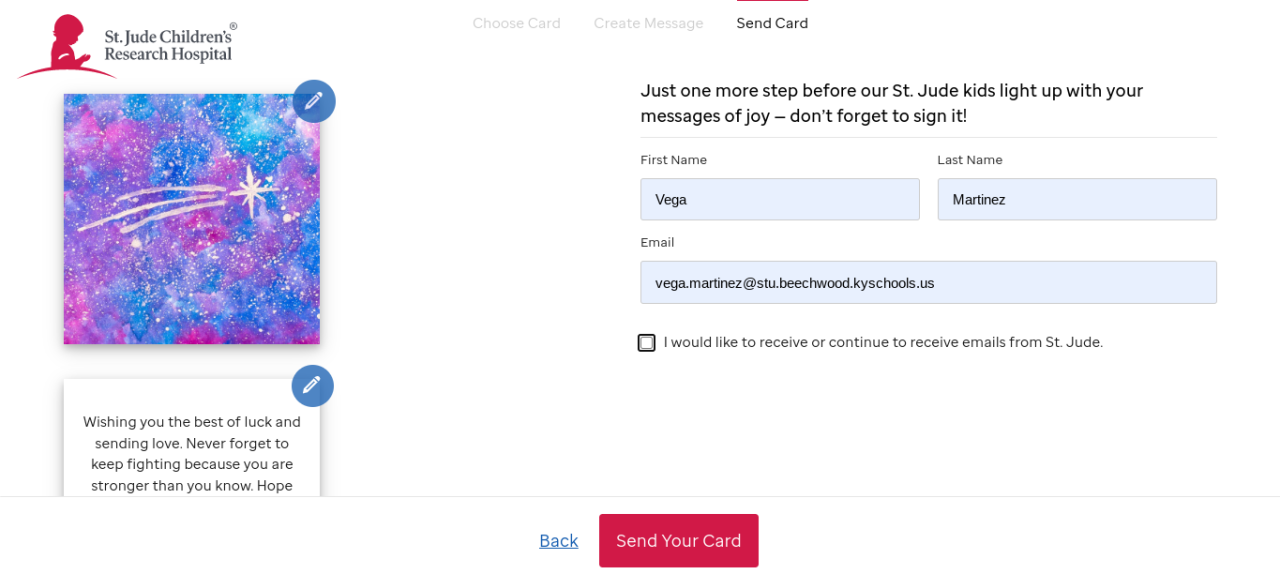
Task: Go to the Choose Card step tab
Action: [x=516, y=23]
